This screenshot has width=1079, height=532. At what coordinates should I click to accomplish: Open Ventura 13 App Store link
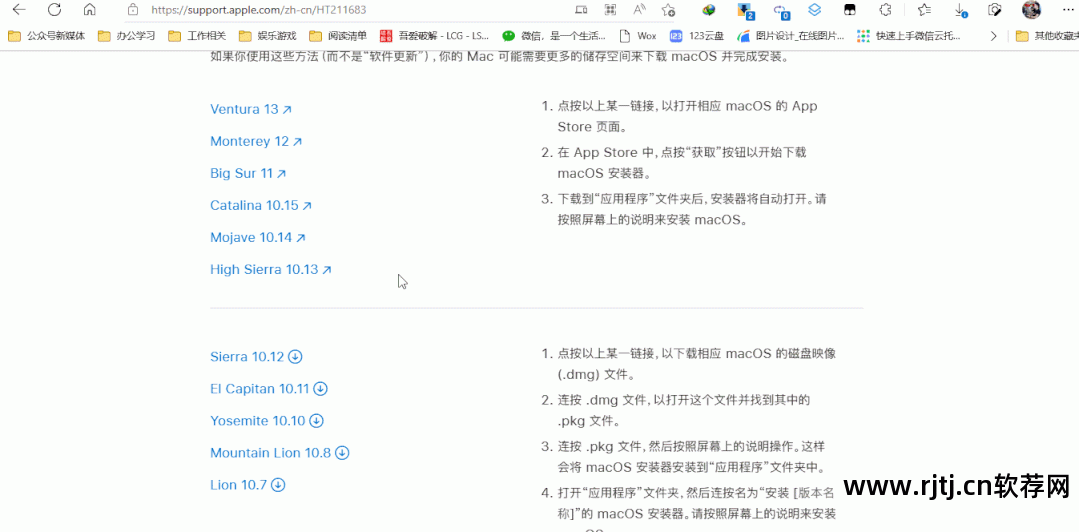click(x=251, y=109)
